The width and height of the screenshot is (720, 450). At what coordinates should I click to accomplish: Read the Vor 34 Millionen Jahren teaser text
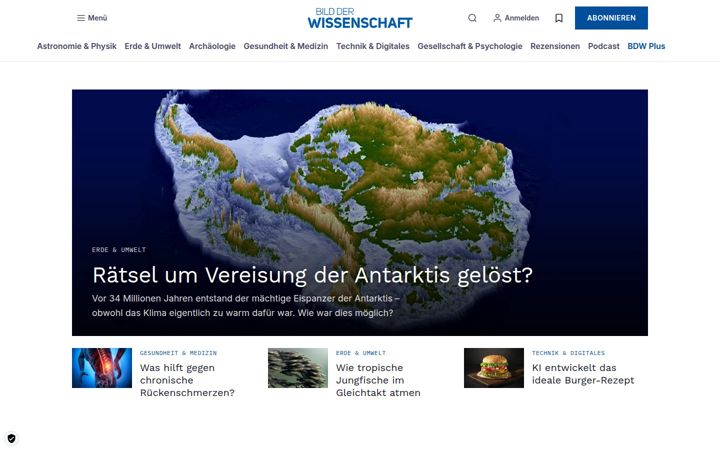pyautogui.click(x=246, y=305)
